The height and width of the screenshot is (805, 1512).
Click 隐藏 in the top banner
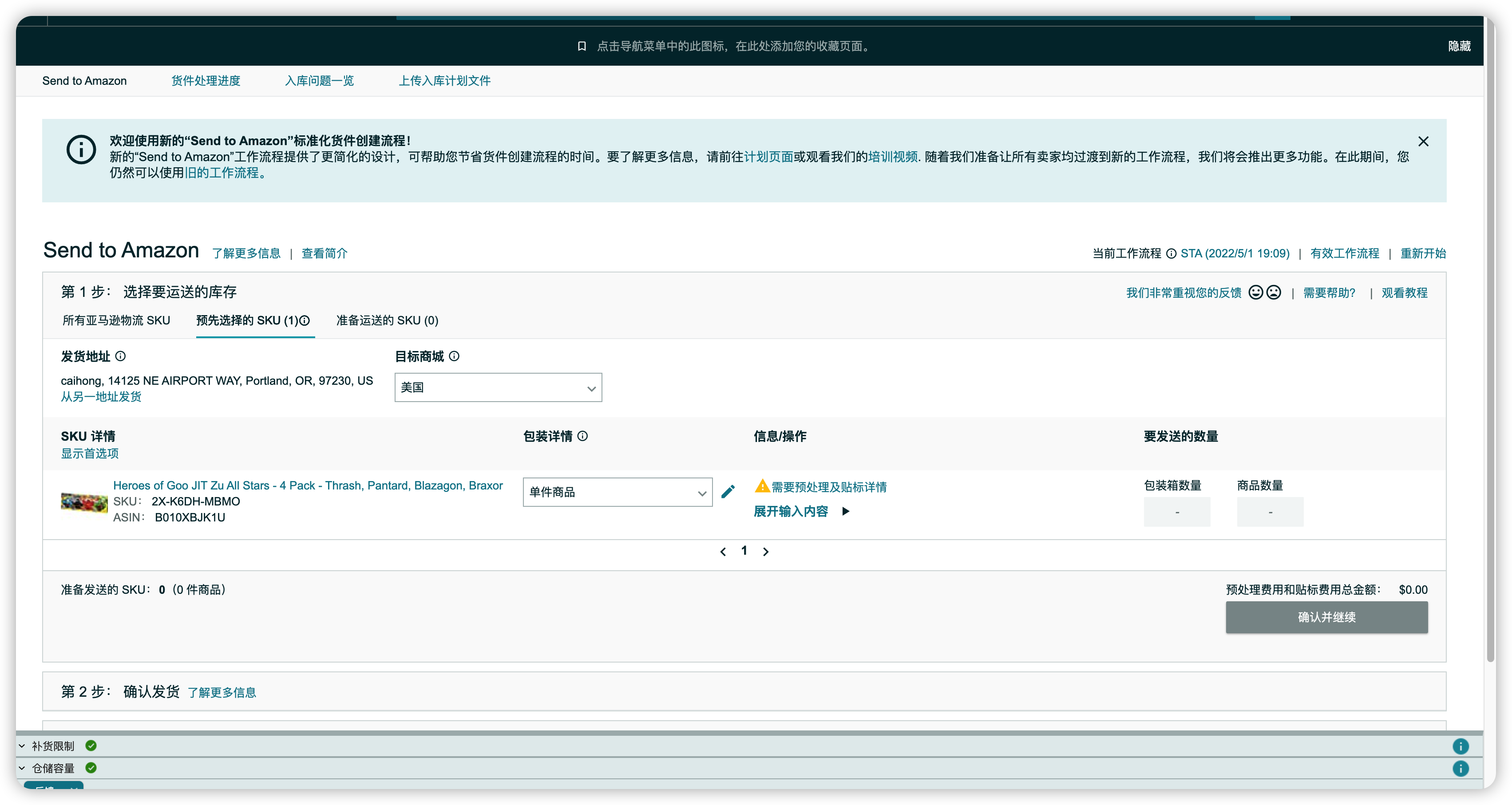pyautogui.click(x=1459, y=46)
